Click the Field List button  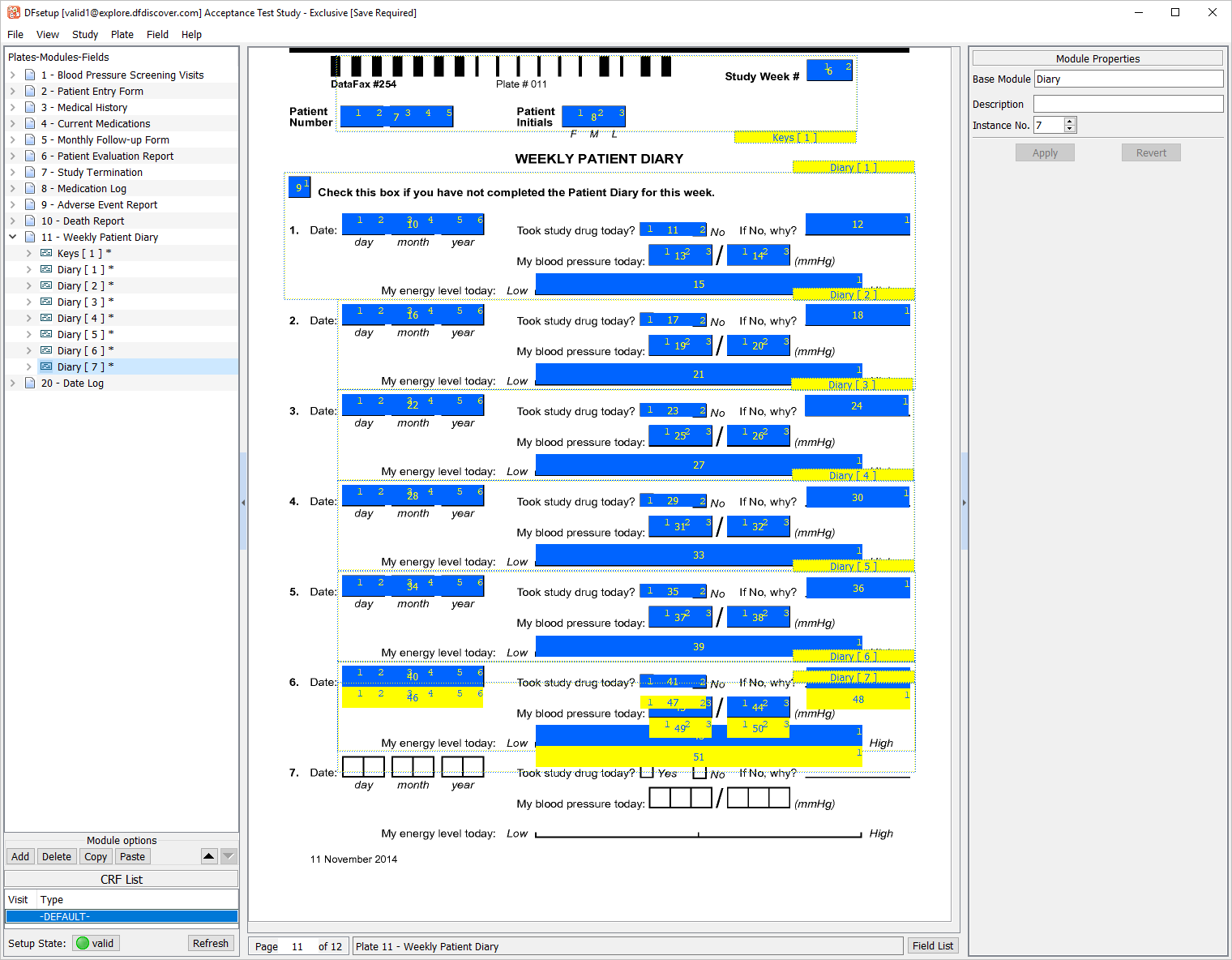click(932, 945)
